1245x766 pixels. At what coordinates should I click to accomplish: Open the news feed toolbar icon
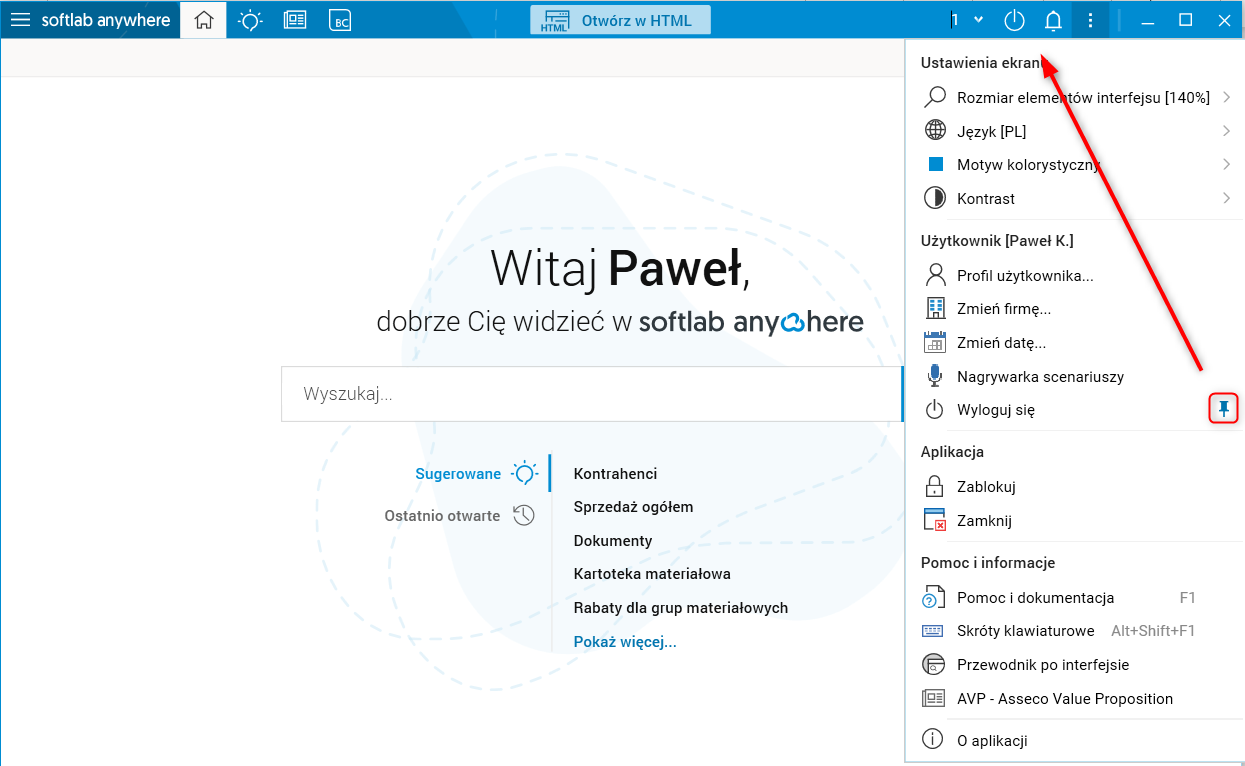pos(295,20)
